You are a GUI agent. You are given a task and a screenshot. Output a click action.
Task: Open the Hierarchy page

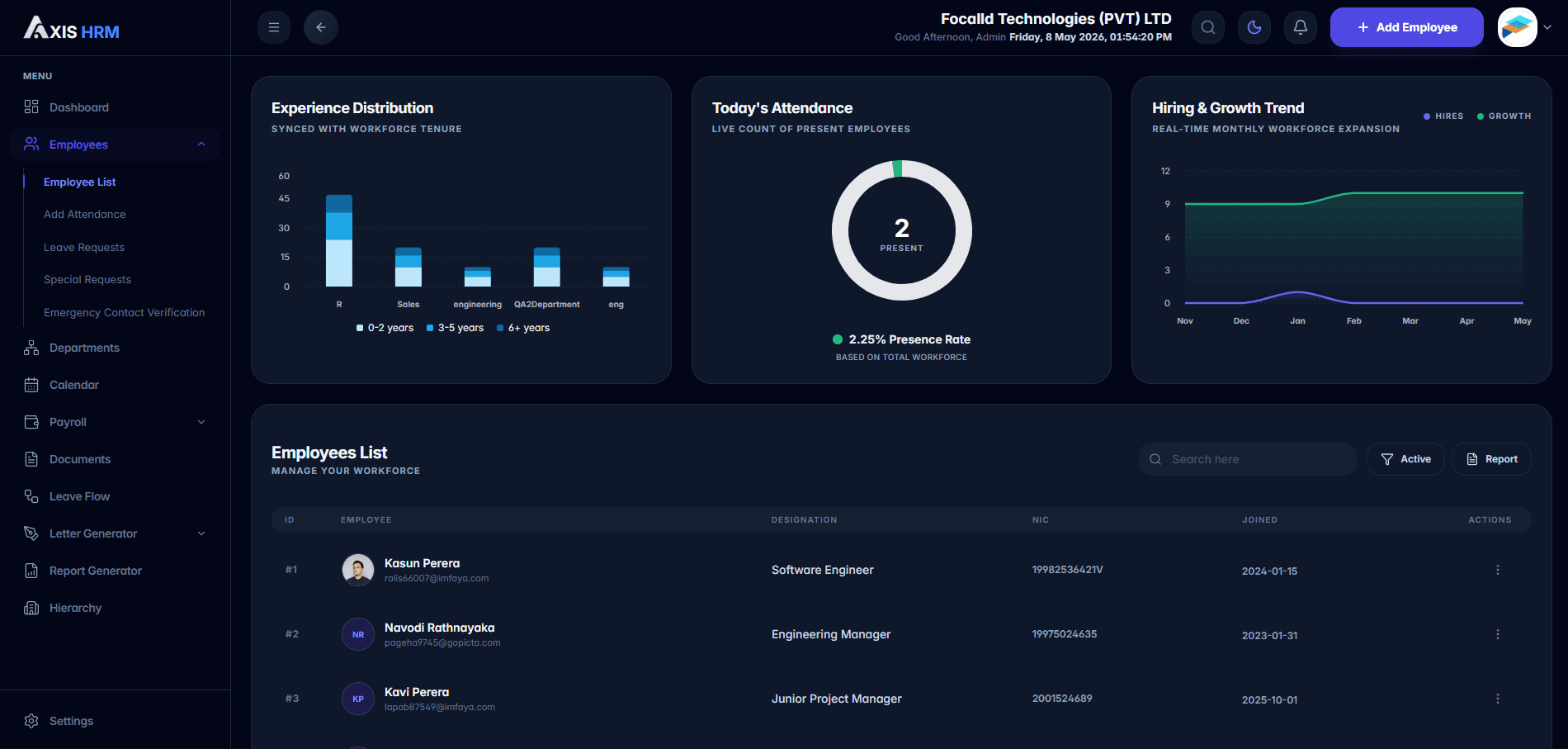point(76,608)
